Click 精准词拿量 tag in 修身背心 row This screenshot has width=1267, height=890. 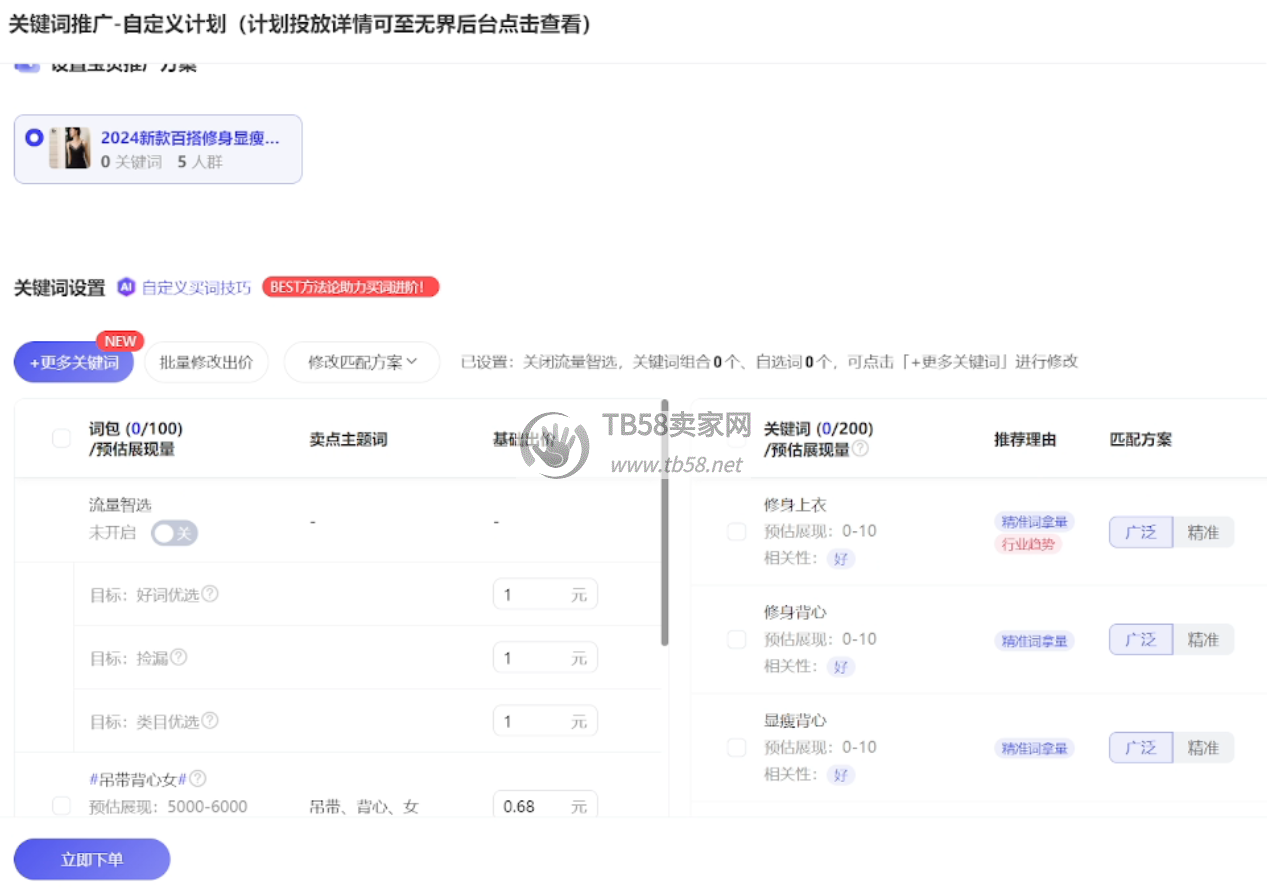click(x=1034, y=641)
